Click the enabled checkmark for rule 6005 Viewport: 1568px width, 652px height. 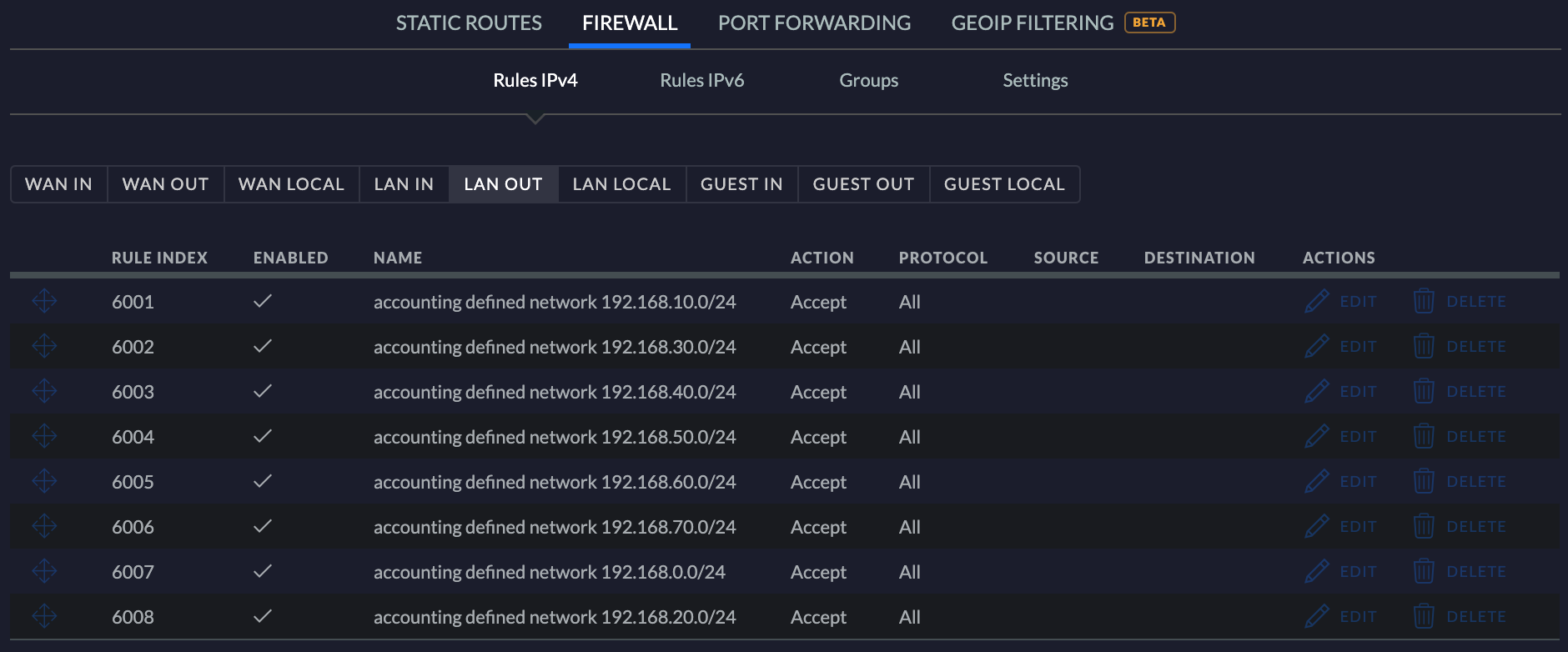263,481
